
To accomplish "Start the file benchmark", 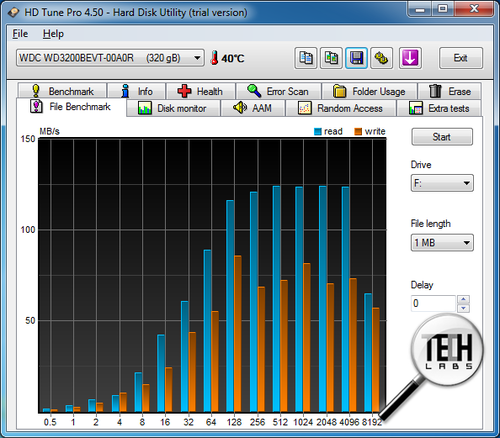I will point(442,137).
